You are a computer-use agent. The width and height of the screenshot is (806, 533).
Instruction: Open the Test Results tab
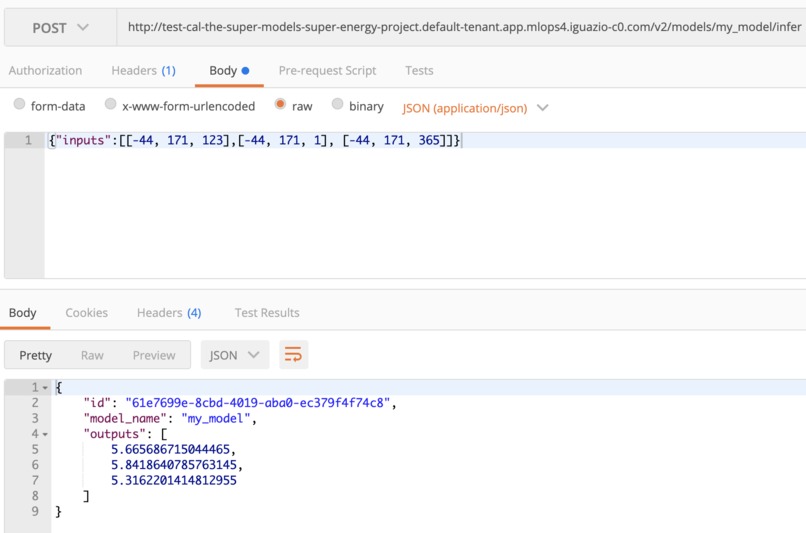pos(267,313)
